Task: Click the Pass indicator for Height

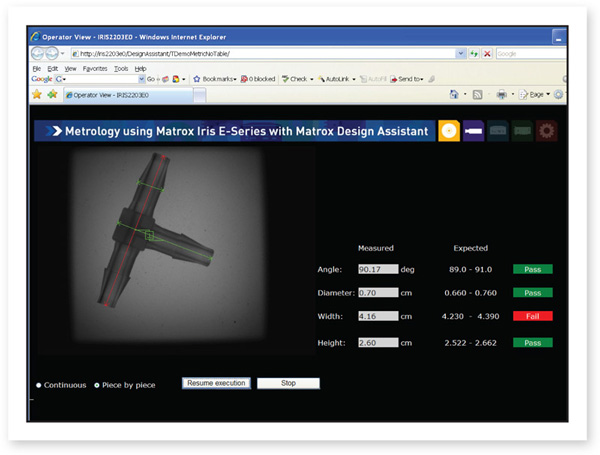Action: point(533,342)
